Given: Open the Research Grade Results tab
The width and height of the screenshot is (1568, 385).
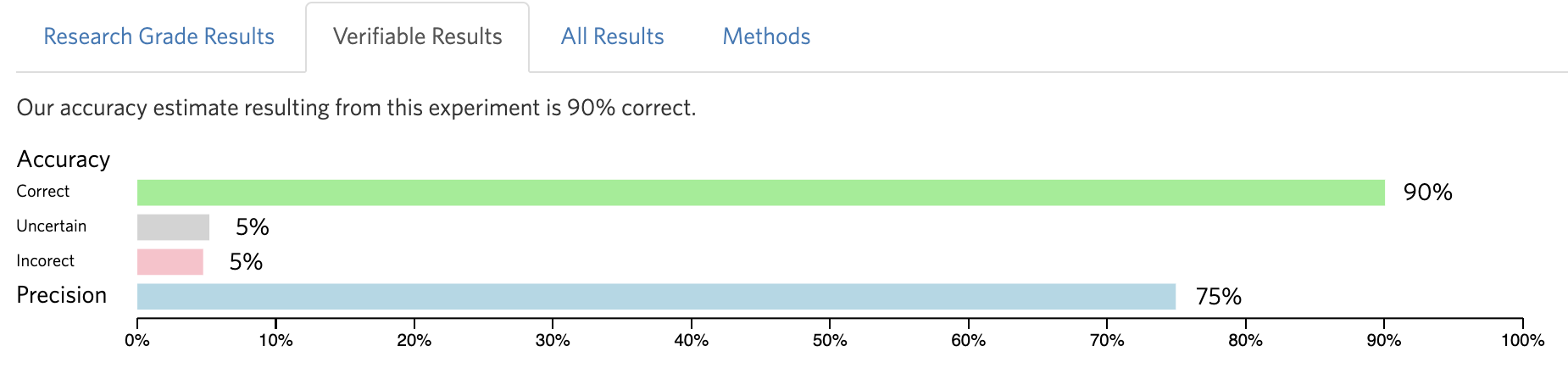Looking at the screenshot, I should [x=158, y=36].
